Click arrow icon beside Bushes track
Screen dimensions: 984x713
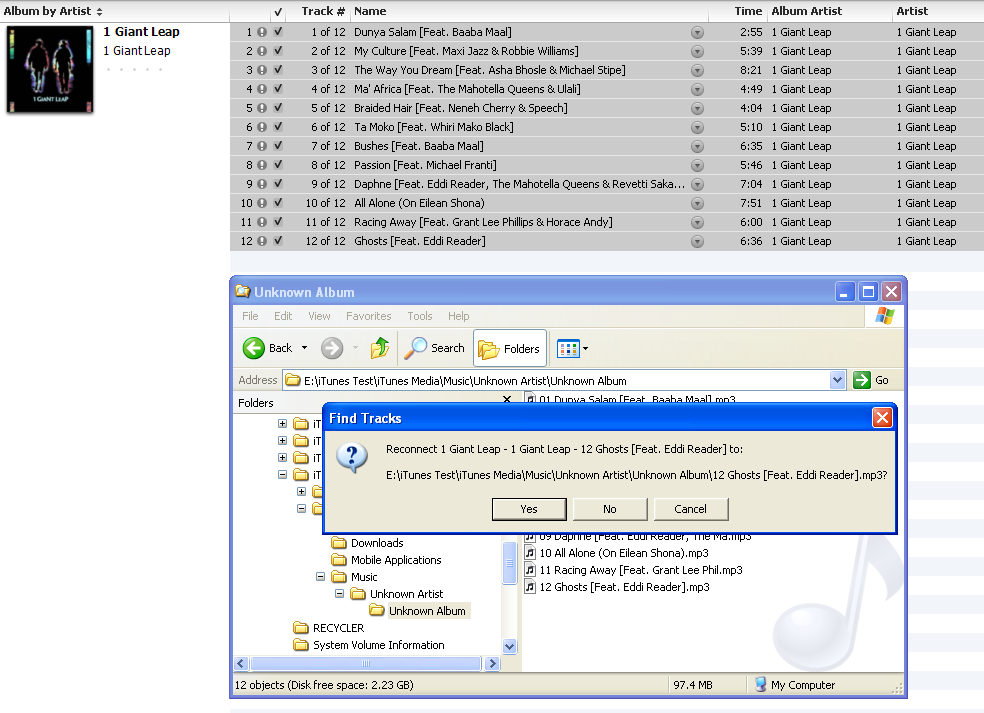pos(697,146)
